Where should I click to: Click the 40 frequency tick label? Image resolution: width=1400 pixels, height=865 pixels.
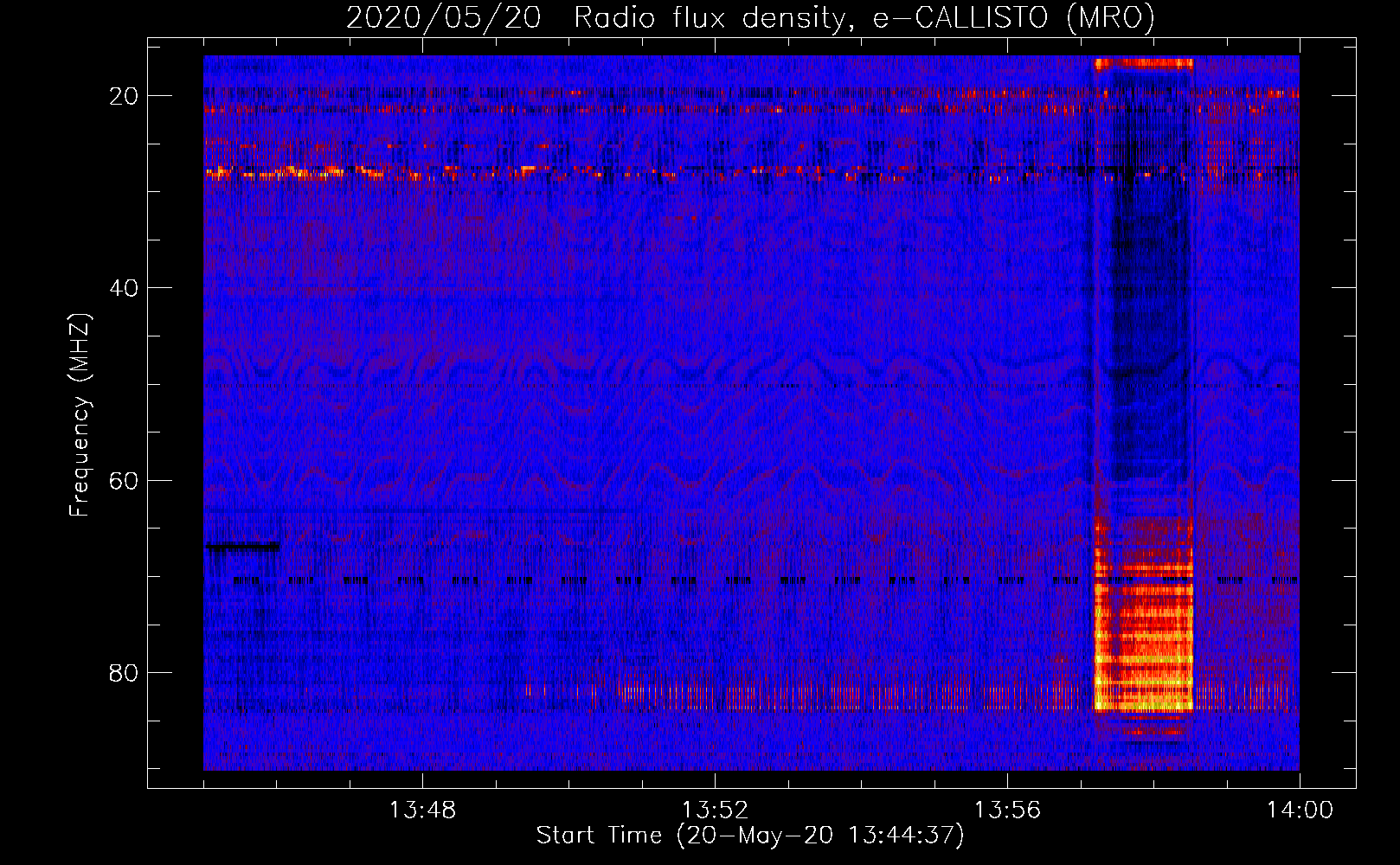[124, 288]
